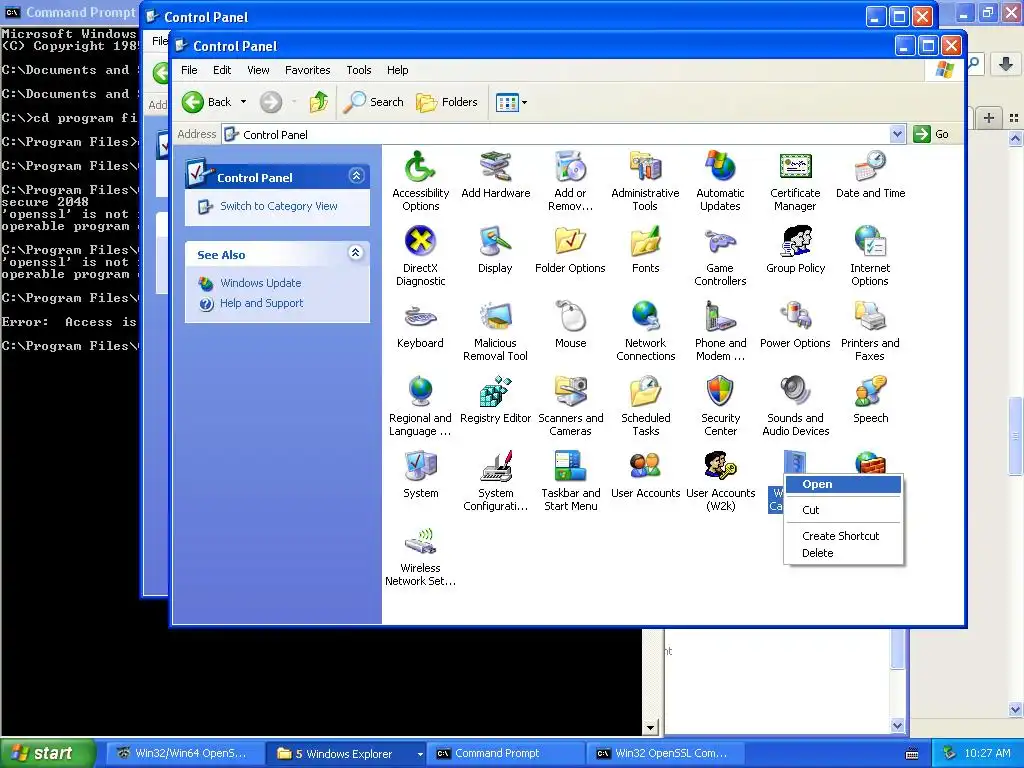Image resolution: width=1024 pixels, height=768 pixels.
Task: Open the Add Hardware wizard icon
Action: coord(495,167)
